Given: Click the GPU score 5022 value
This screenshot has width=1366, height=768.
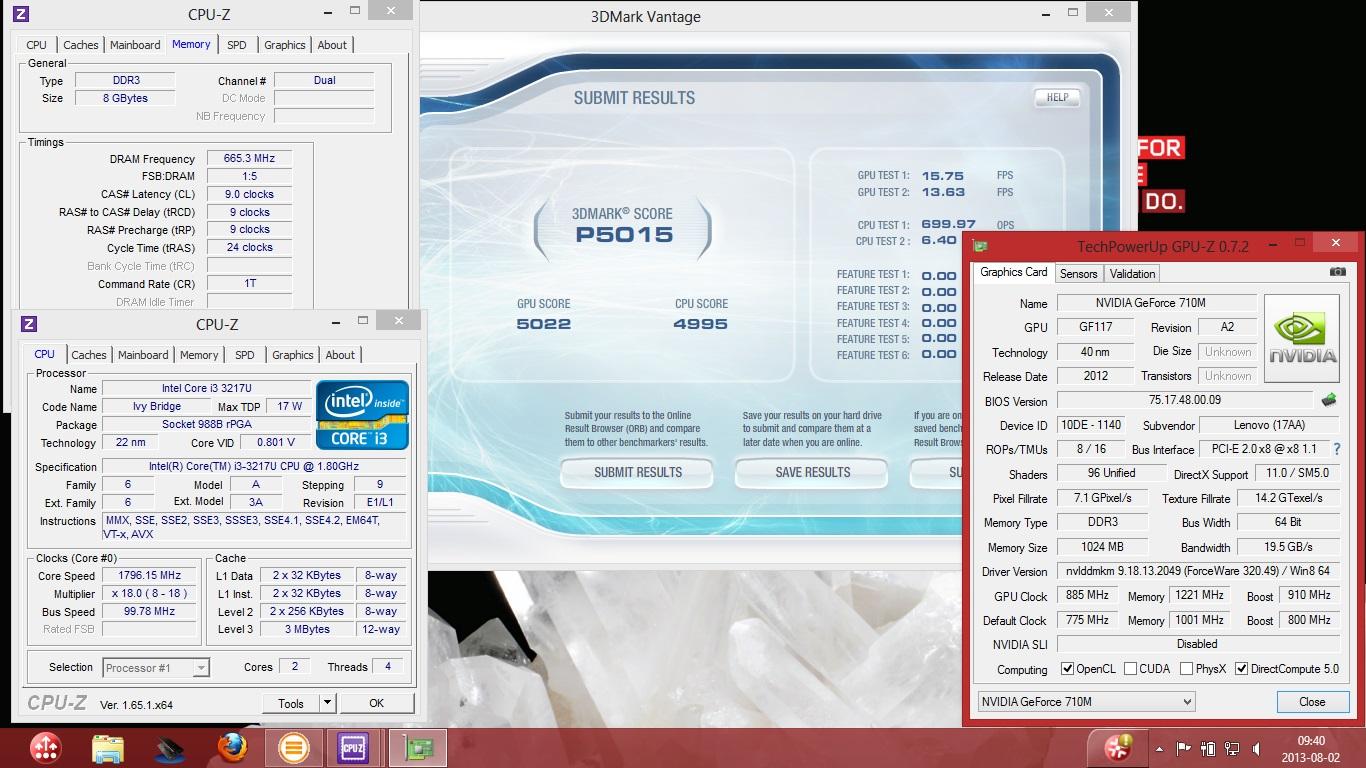Looking at the screenshot, I should coord(544,324).
